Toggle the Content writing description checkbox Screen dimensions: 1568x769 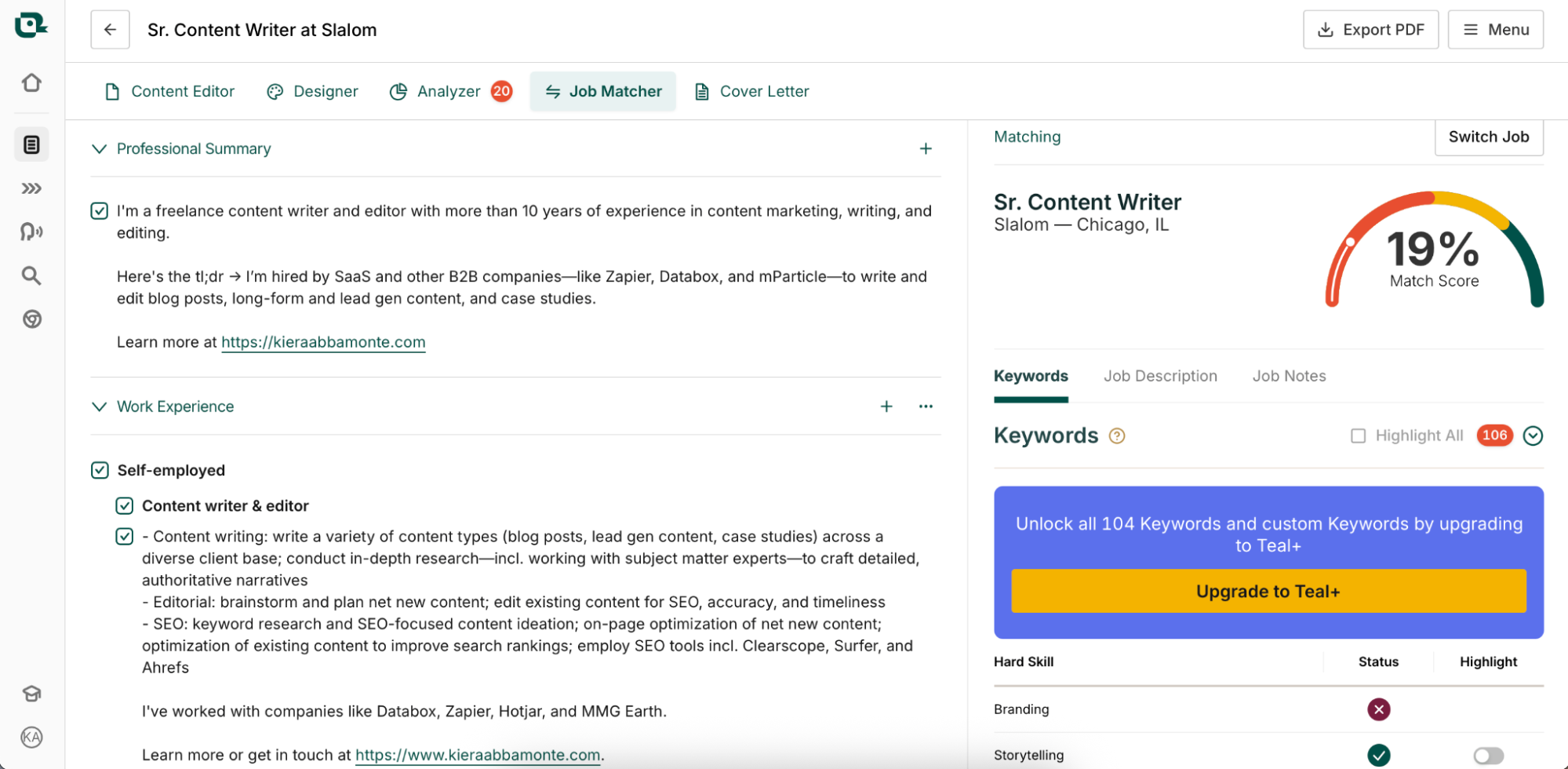coord(125,537)
